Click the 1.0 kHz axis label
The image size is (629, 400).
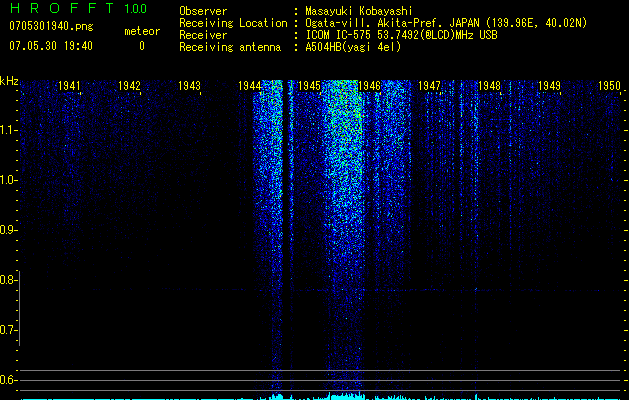8,180
